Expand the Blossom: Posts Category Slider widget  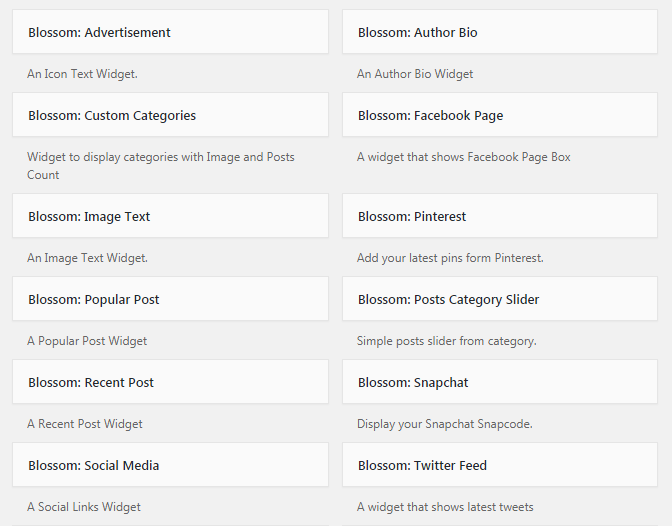[x=499, y=300]
